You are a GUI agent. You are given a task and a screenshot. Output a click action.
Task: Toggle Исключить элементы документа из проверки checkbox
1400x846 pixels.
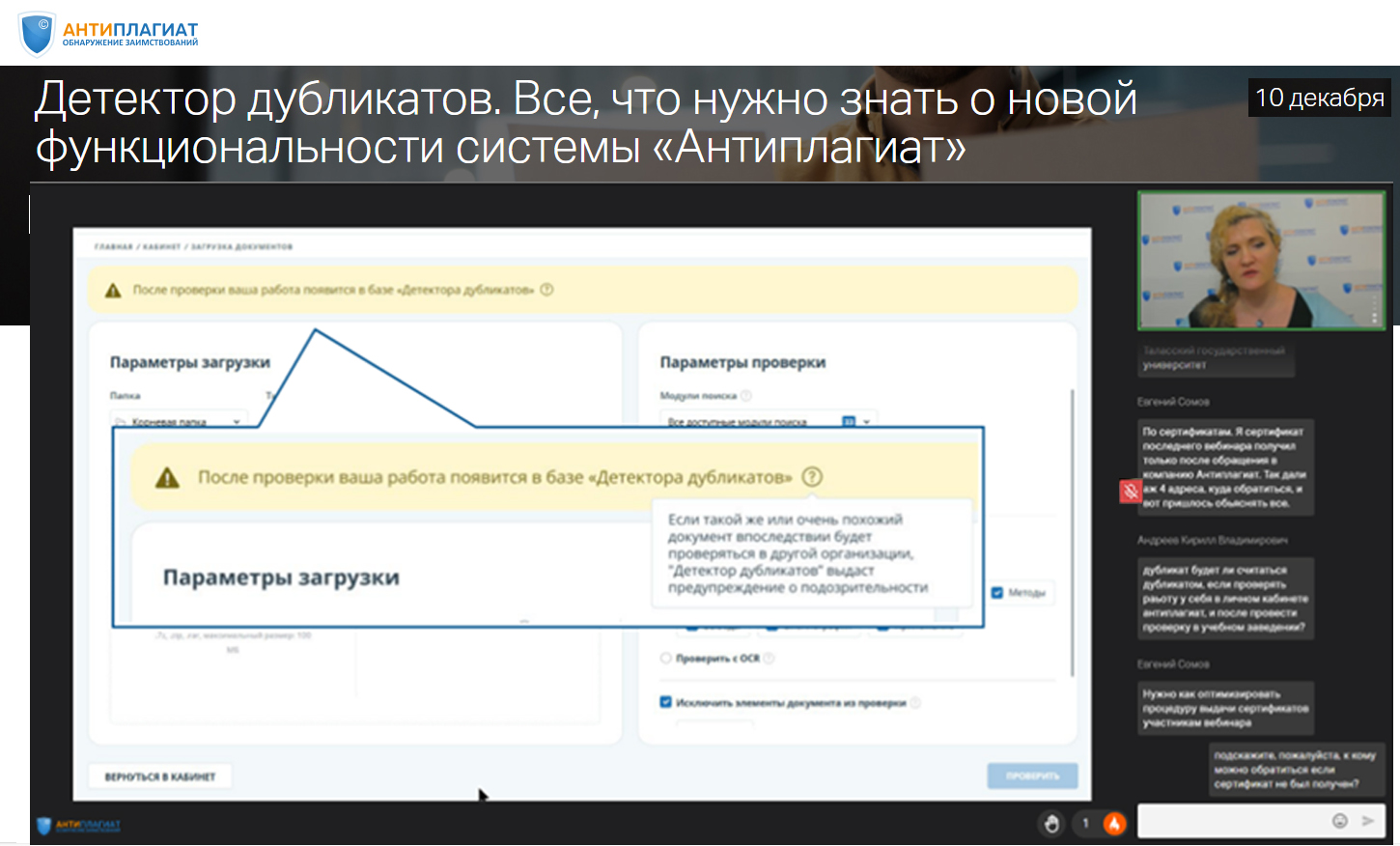665,702
